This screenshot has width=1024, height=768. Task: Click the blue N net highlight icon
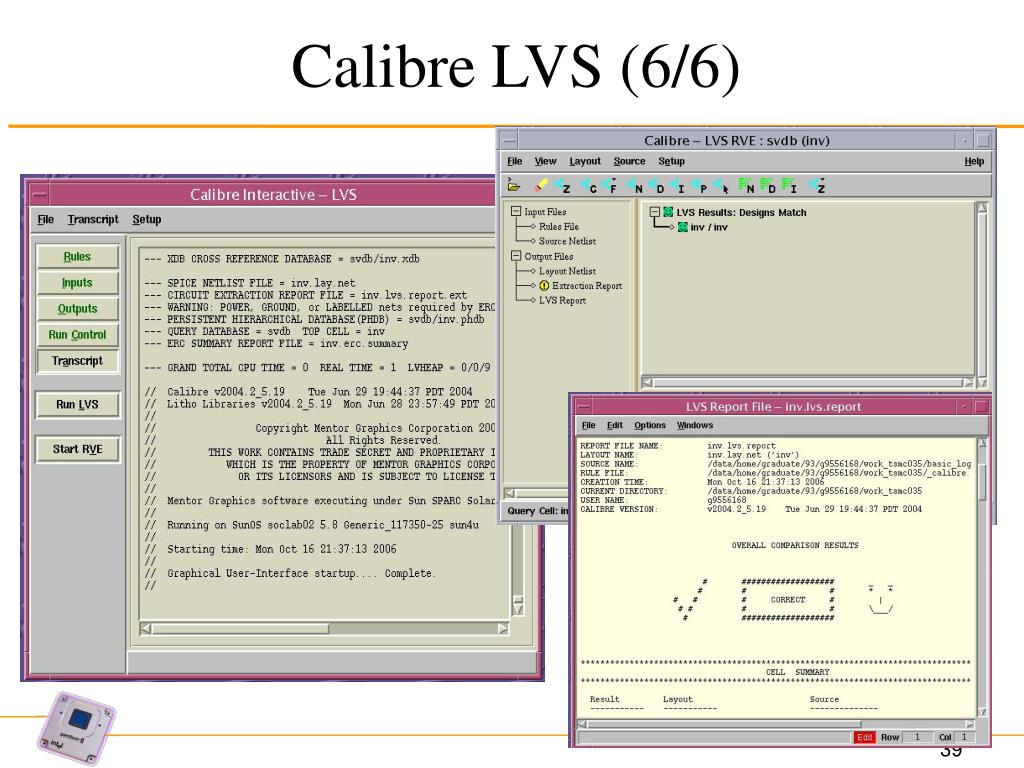pyautogui.click(x=635, y=187)
